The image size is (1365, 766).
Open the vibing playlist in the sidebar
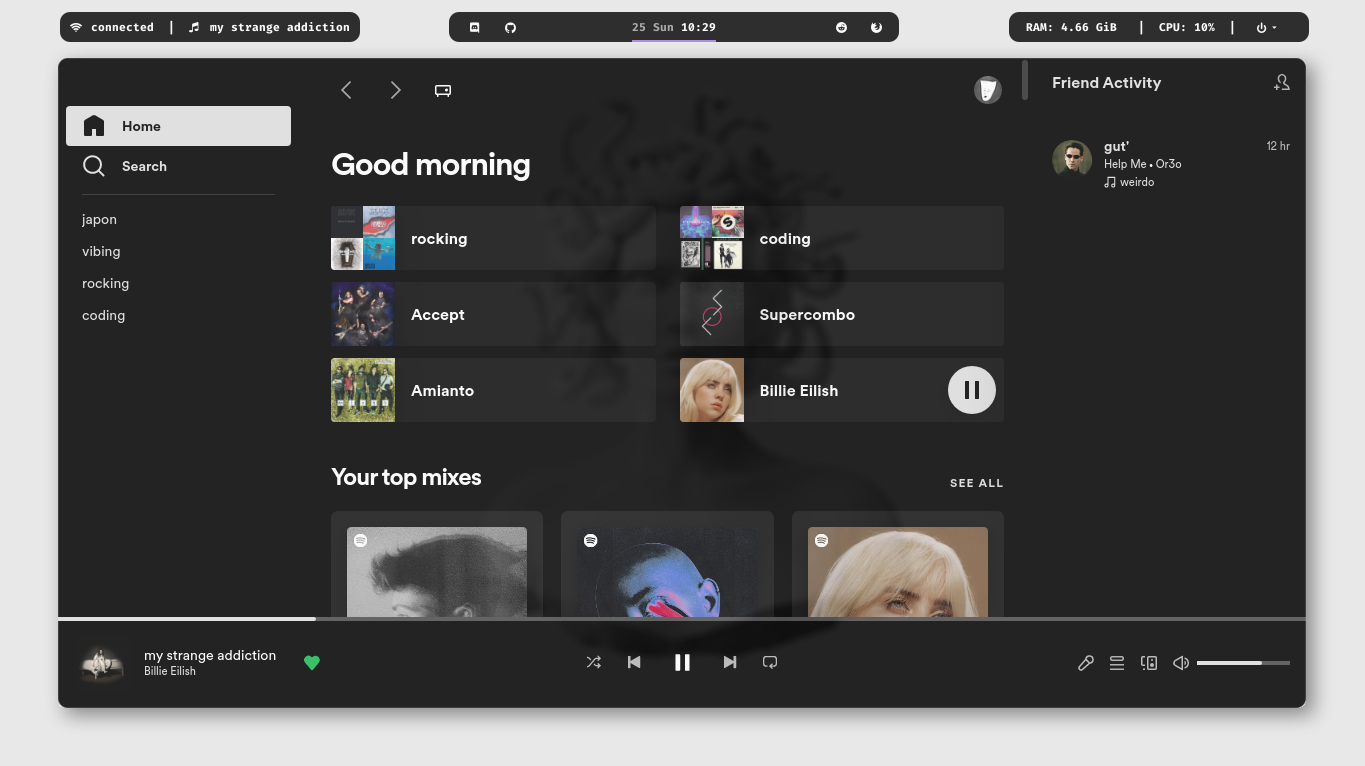point(101,251)
